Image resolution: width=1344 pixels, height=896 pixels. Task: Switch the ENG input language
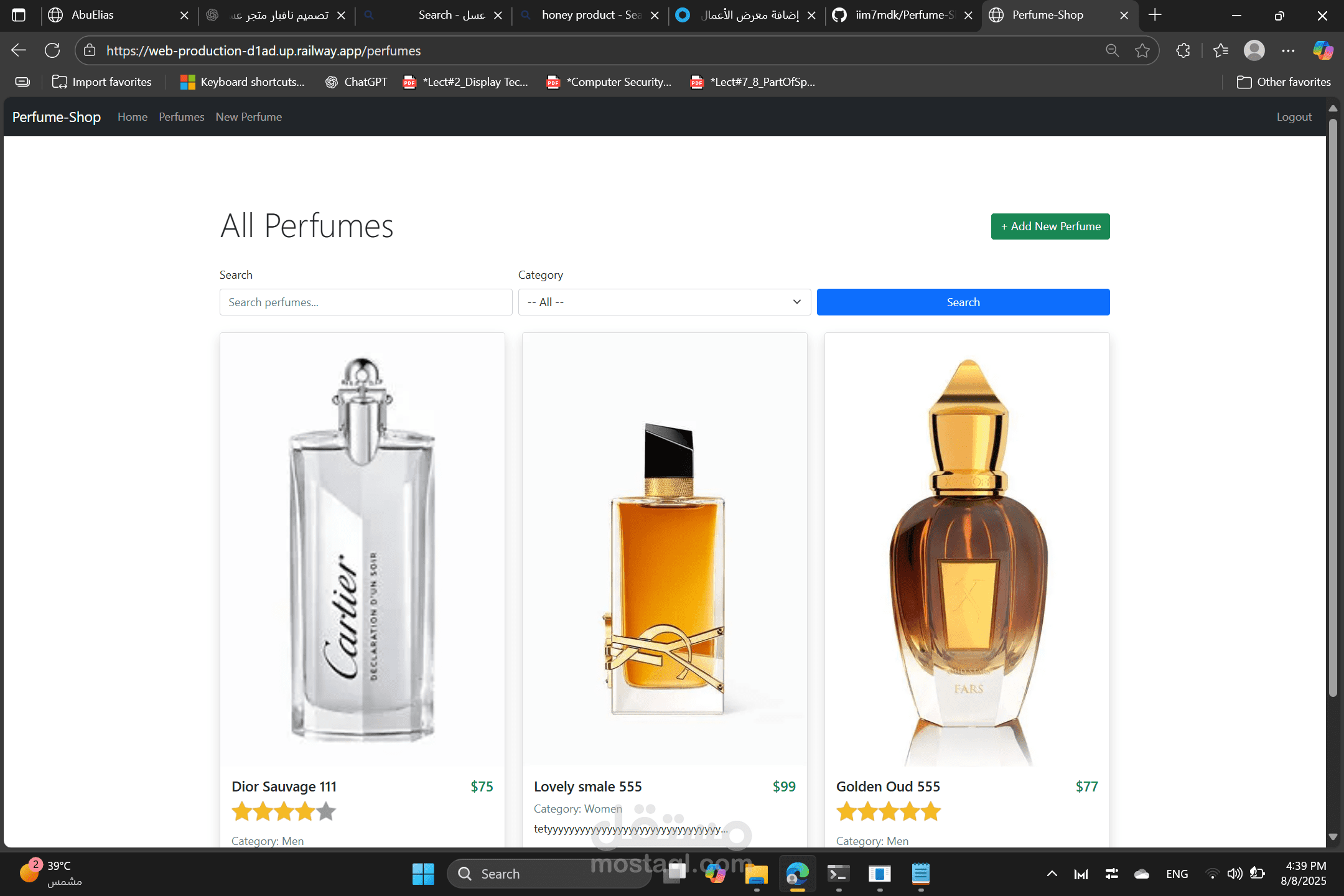click(1177, 874)
